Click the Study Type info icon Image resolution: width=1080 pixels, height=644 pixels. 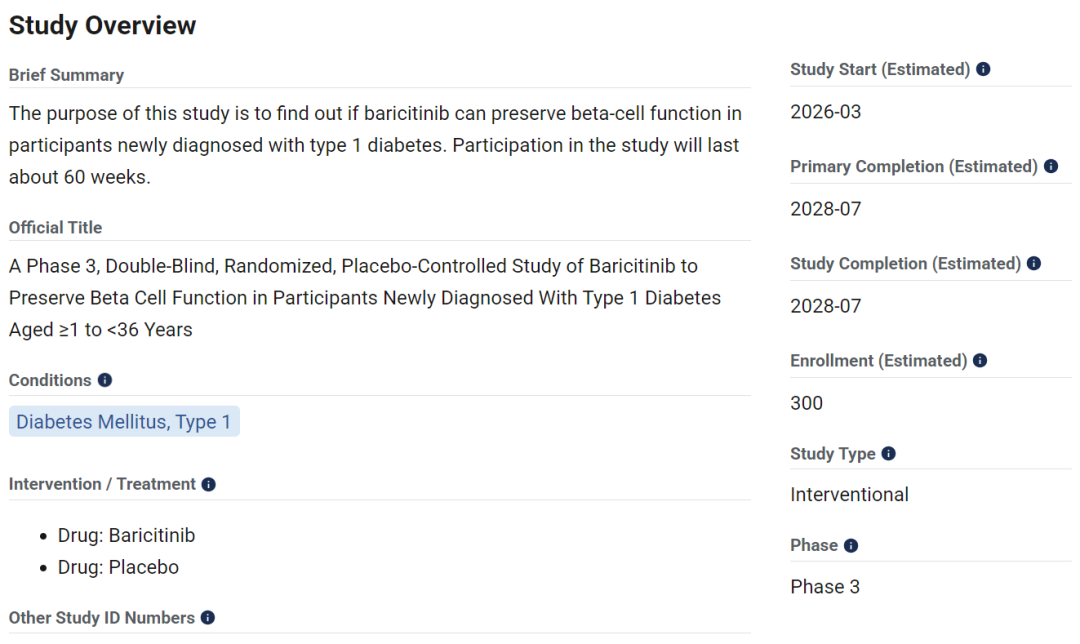[x=888, y=453]
